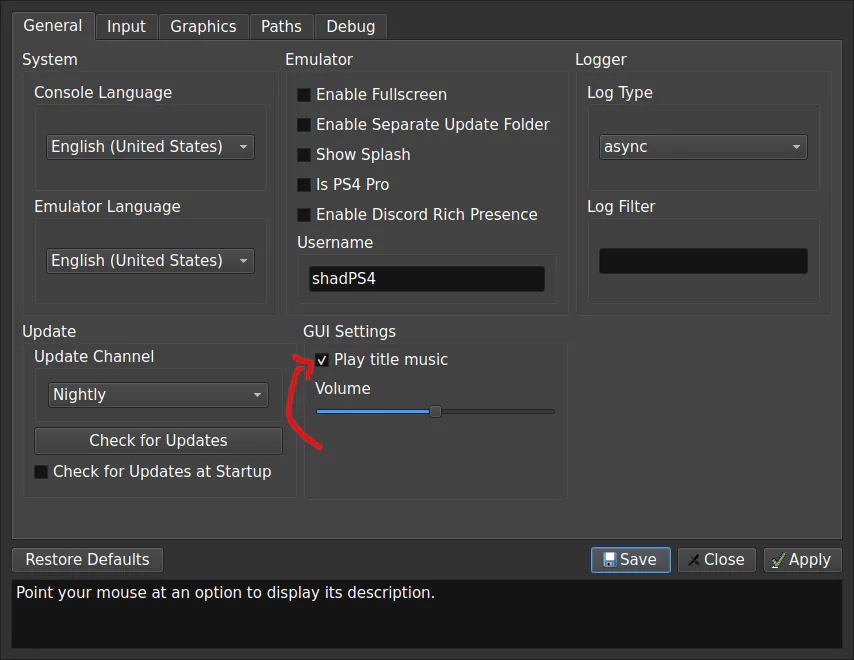Open Update Channel Nightly dropdown
This screenshot has height=660, width=854.
[158, 395]
